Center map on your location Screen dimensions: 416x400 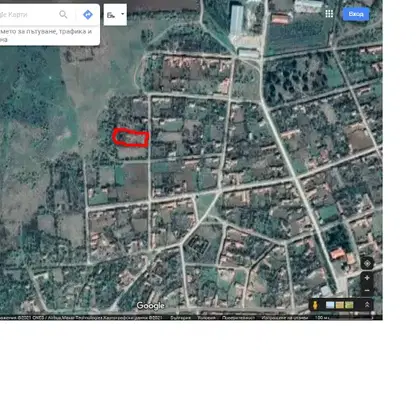[x=367, y=264]
